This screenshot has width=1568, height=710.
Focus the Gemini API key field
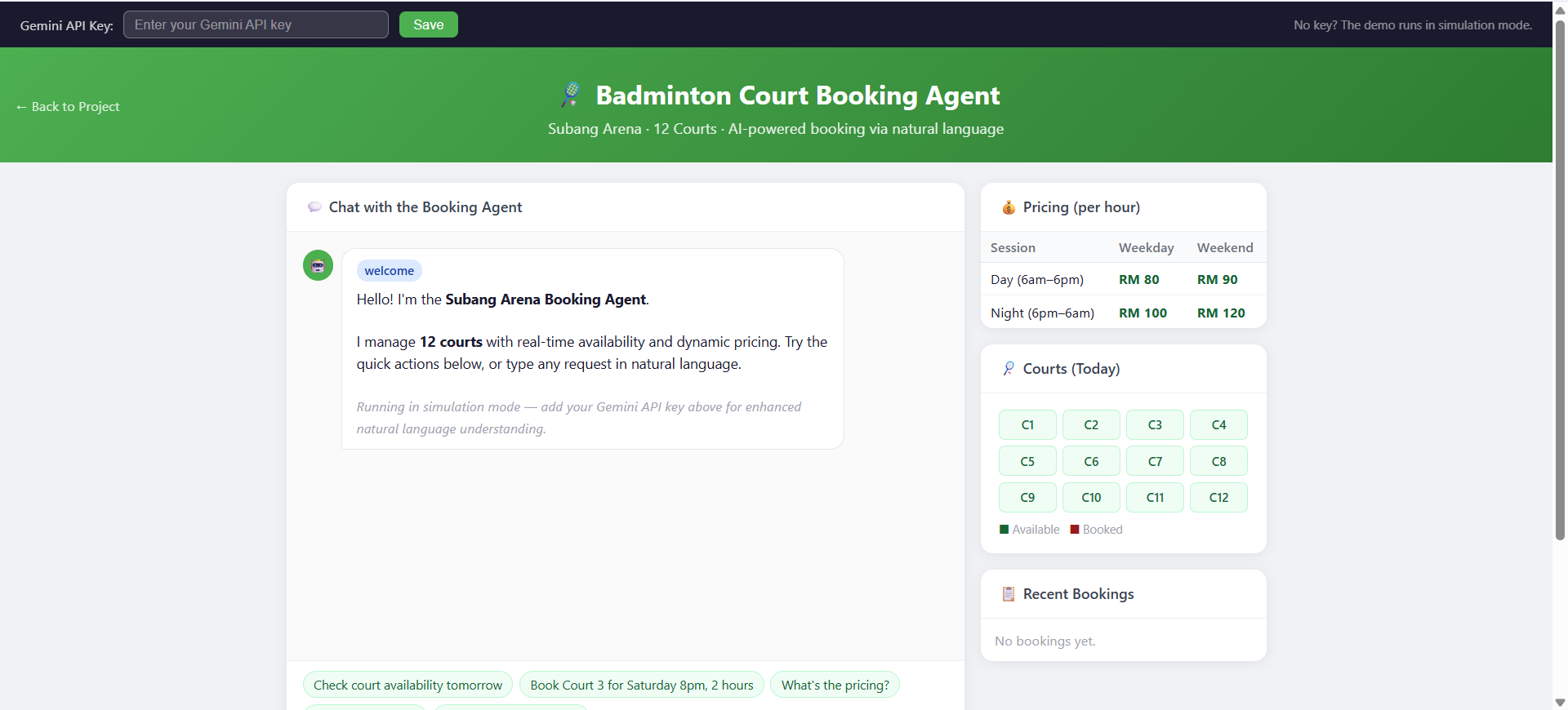[x=256, y=24]
